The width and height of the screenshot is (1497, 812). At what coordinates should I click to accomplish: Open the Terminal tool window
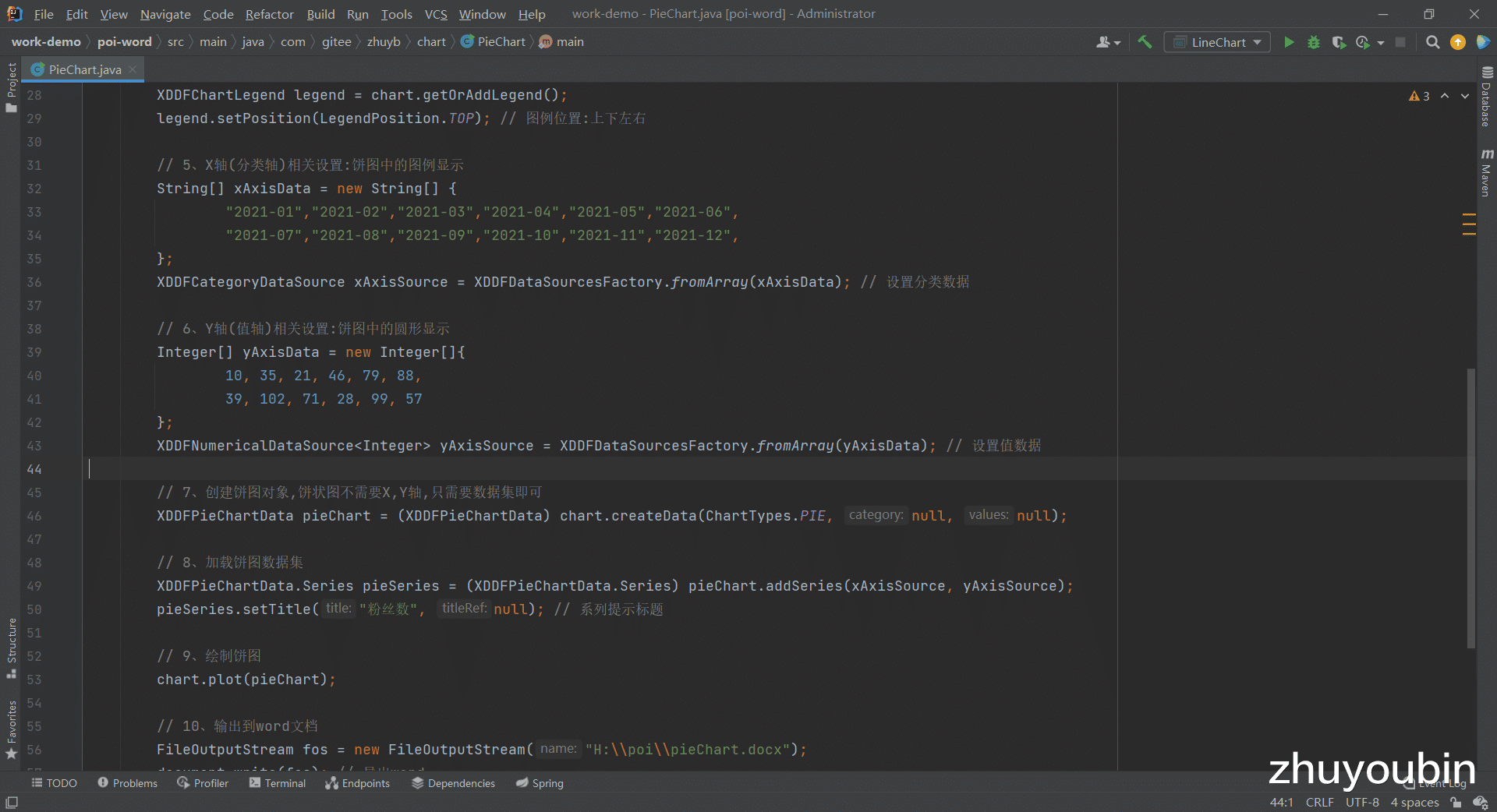point(278,783)
